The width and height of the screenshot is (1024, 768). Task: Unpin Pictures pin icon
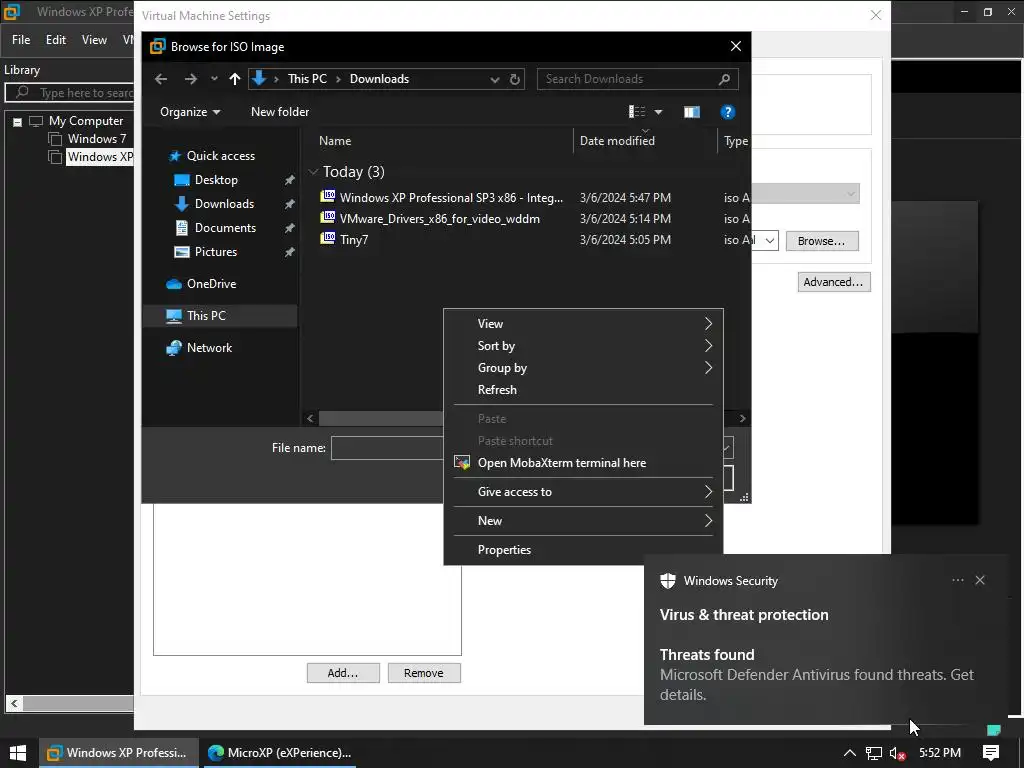(x=289, y=252)
